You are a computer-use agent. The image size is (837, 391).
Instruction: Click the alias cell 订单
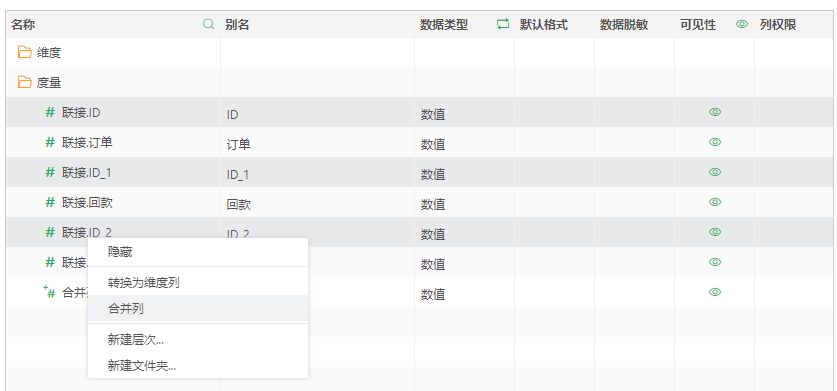tap(238, 145)
